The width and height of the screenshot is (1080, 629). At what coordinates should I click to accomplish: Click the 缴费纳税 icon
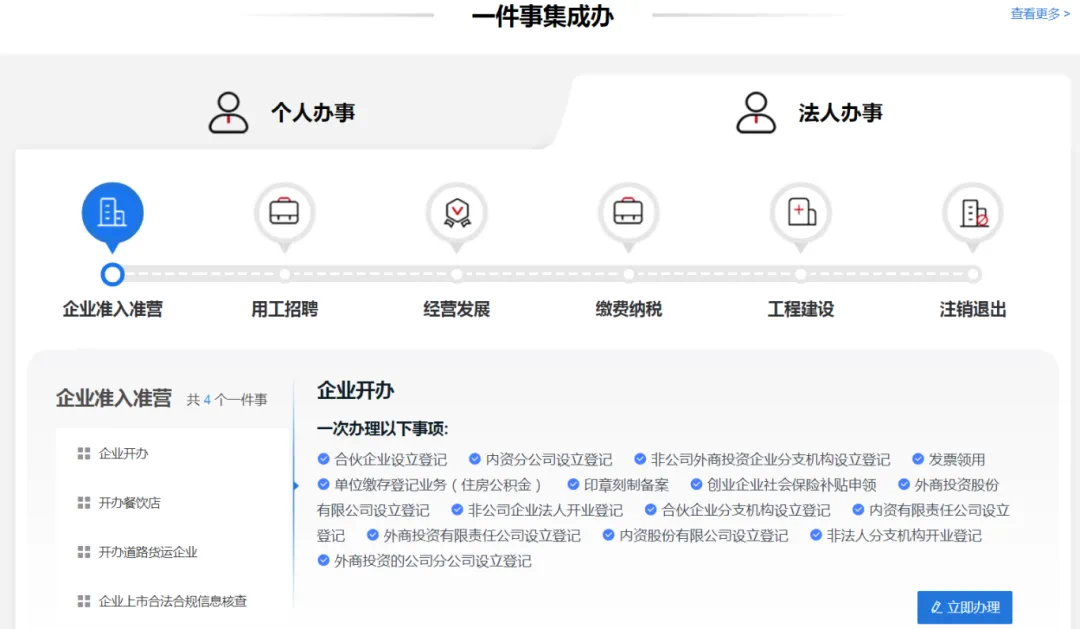tap(628, 212)
